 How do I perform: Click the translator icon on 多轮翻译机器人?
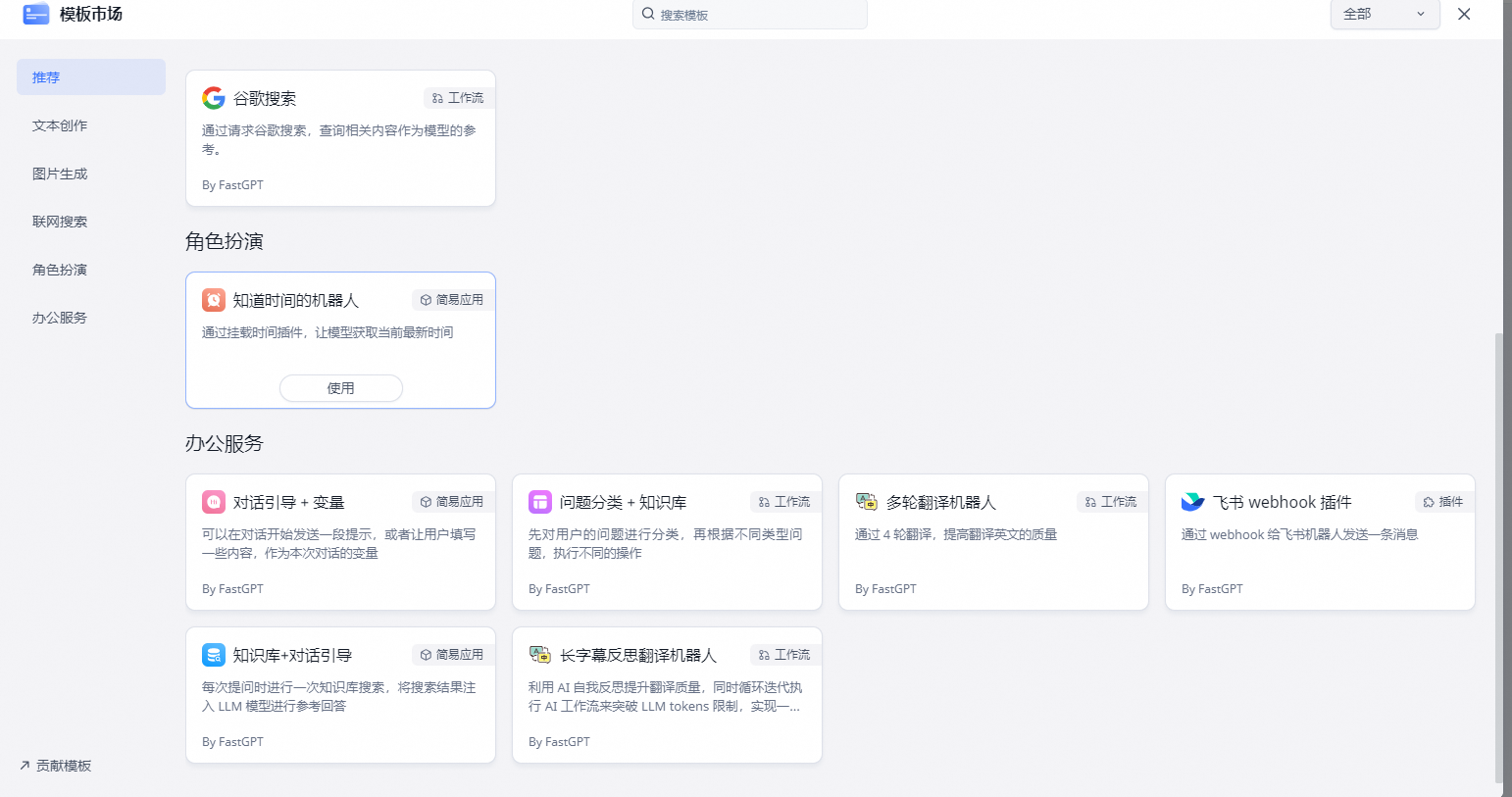867,501
